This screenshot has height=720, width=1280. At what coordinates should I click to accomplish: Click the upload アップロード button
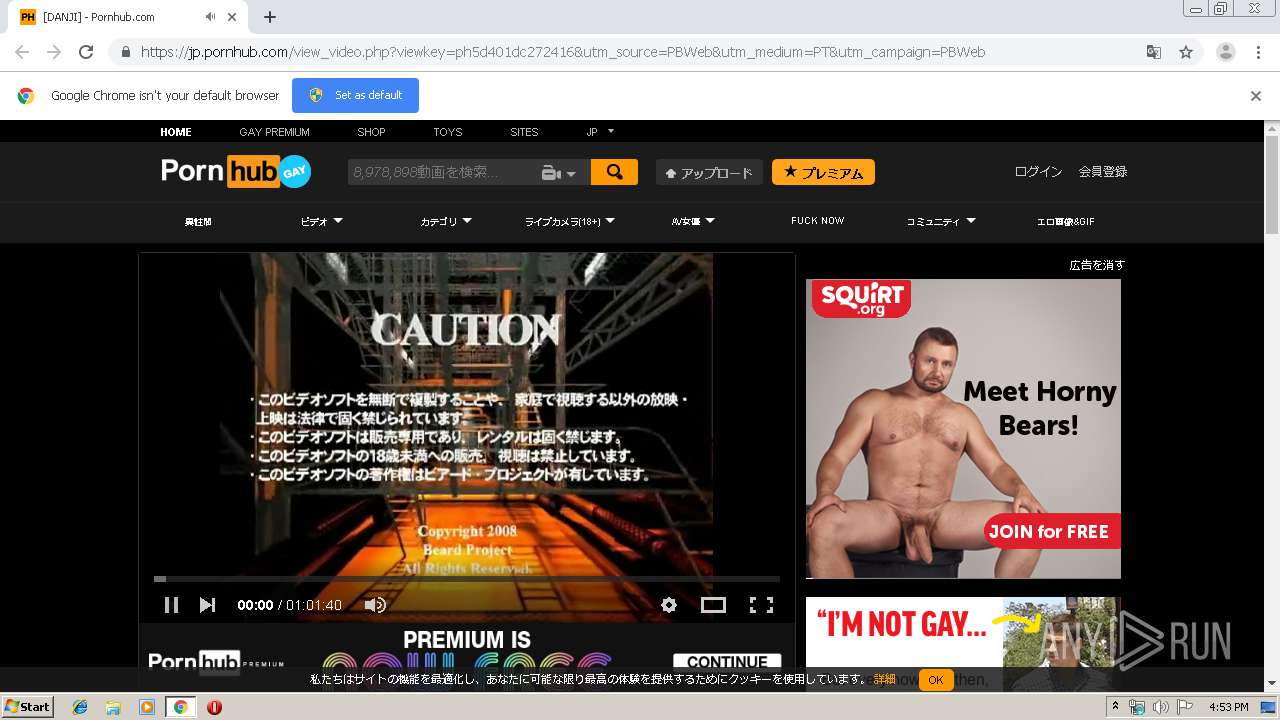709,172
